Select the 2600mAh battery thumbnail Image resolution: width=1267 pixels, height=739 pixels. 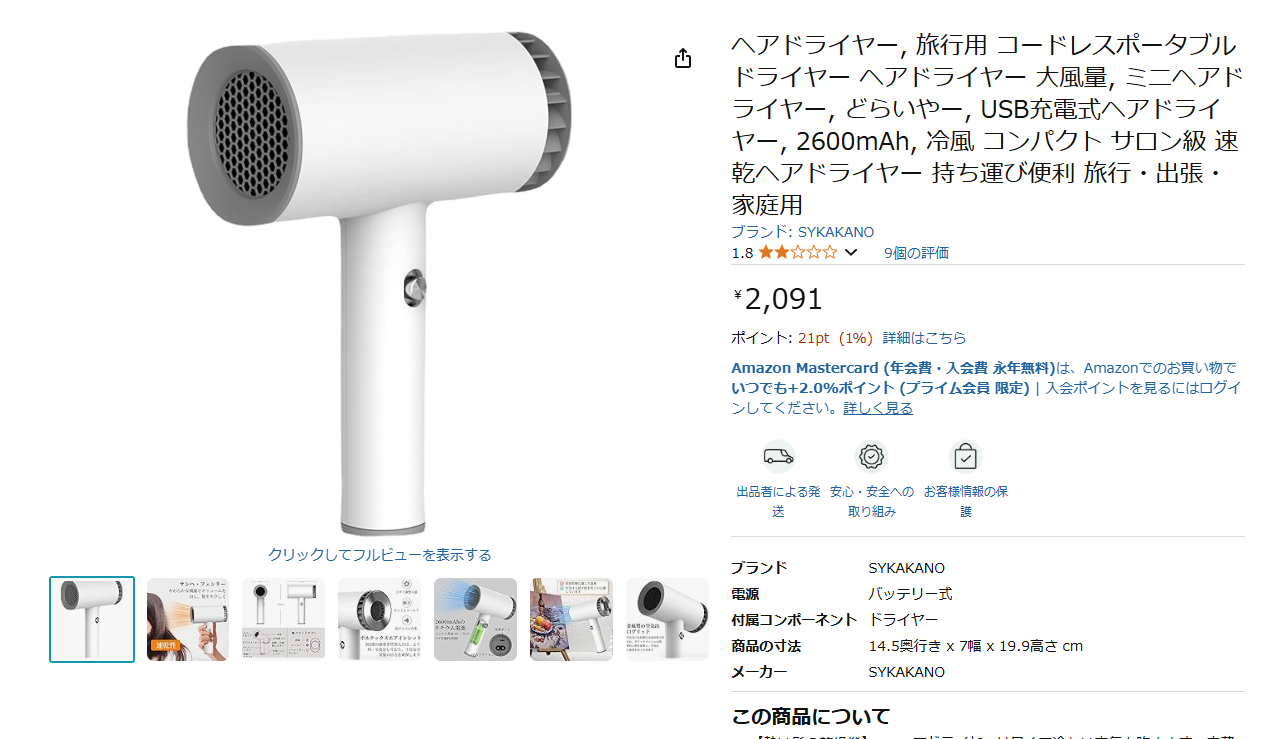pyautogui.click(x=475, y=619)
